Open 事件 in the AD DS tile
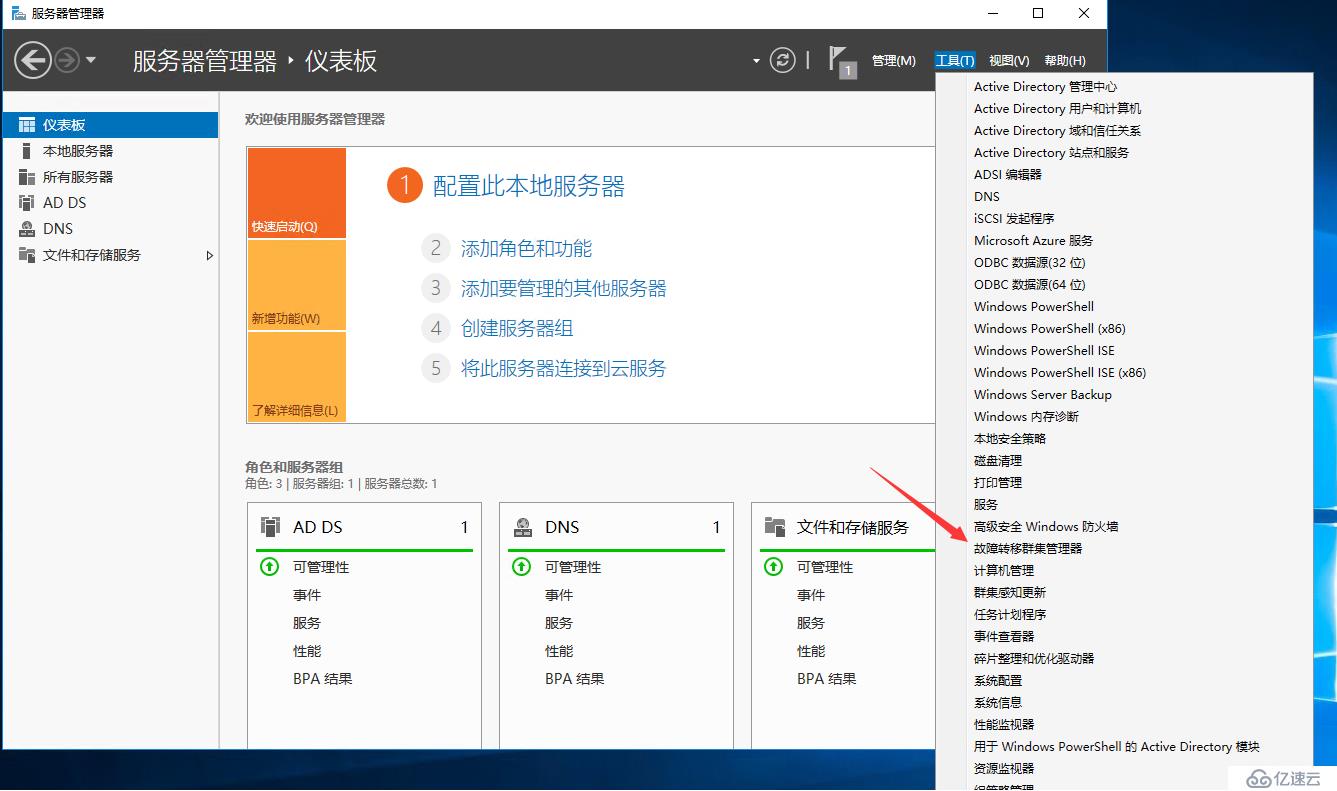Image resolution: width=1337 pixels, height=791 pixels. pyautogui.click(x=307, y=595)
